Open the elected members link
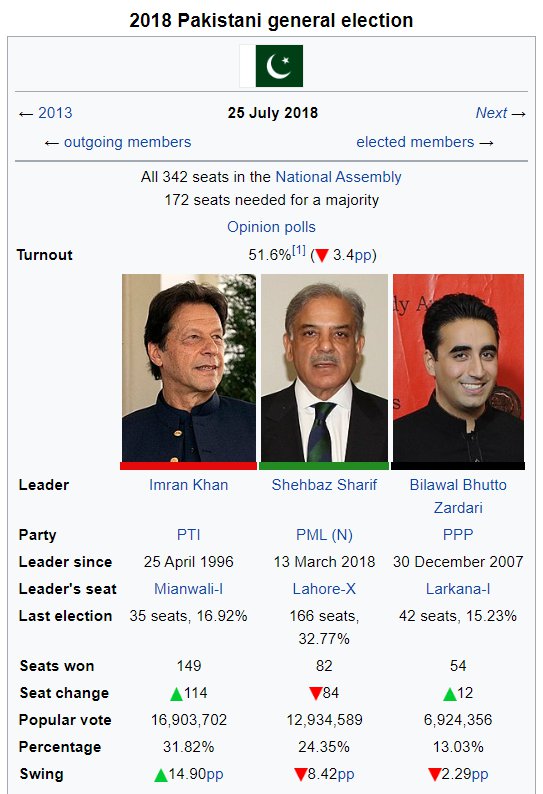This screenshot has height=794, width=543. point(415,142)
